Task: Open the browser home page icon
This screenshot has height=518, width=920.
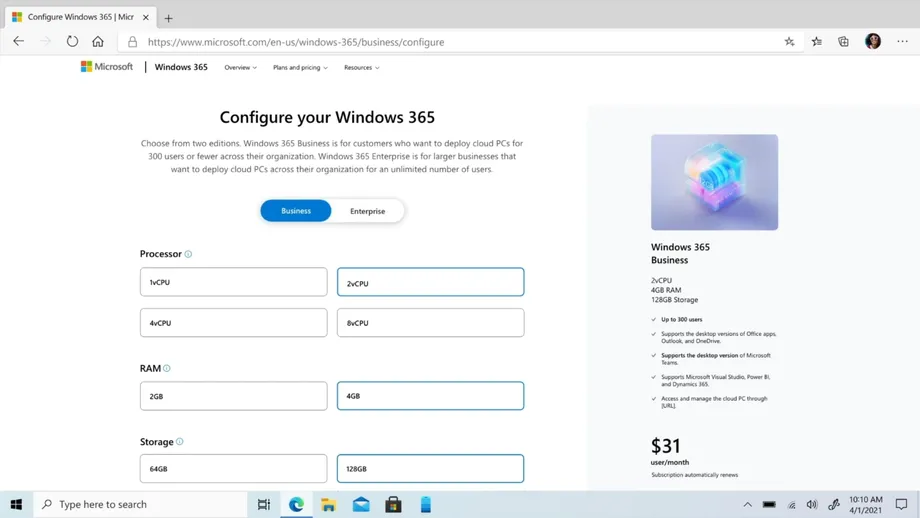Action: [98, 42]
